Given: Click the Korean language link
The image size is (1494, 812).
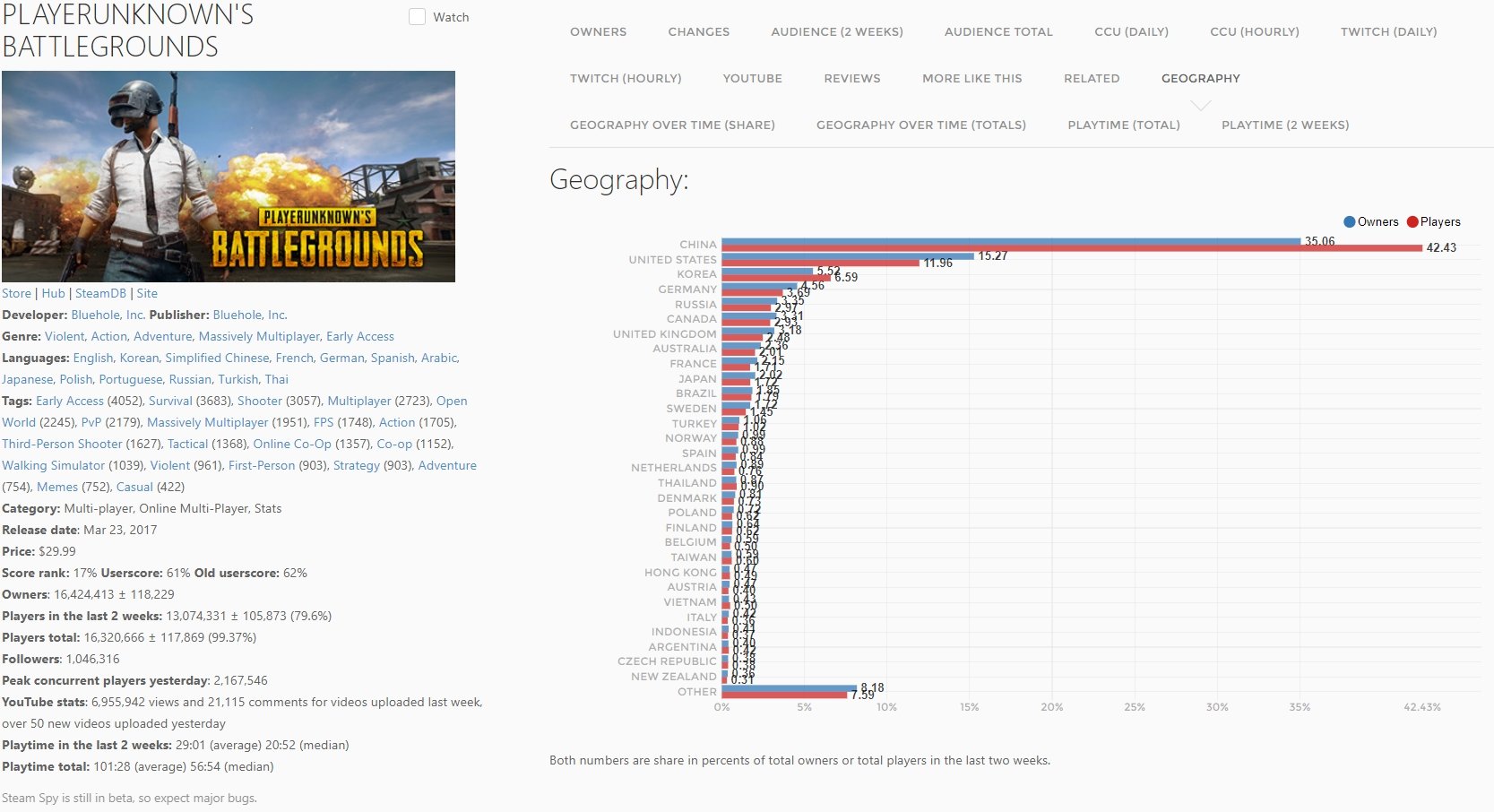Looking at the screenshot, I should click(x=139, y=358).
